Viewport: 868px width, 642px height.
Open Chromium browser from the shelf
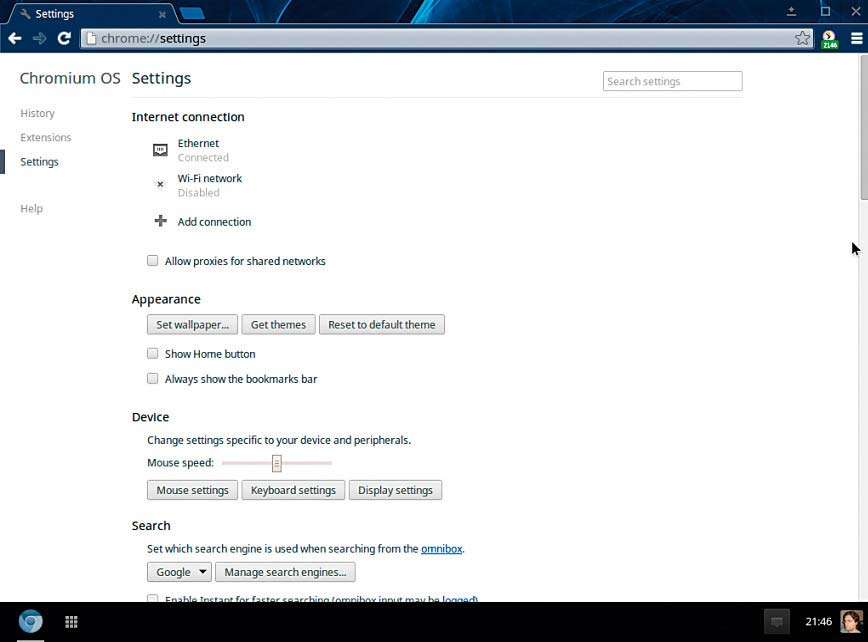[x=30, y=622]
